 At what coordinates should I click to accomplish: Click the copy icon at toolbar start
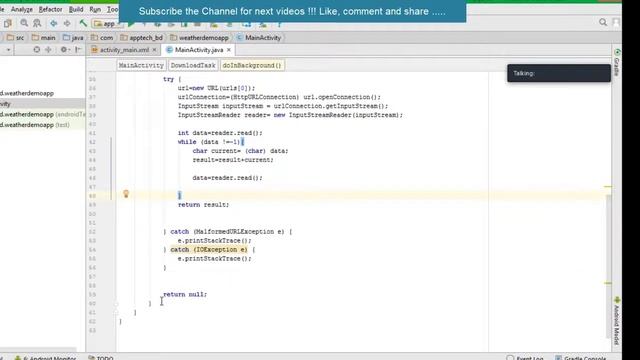pyautogui.click(x=7, y=23)
